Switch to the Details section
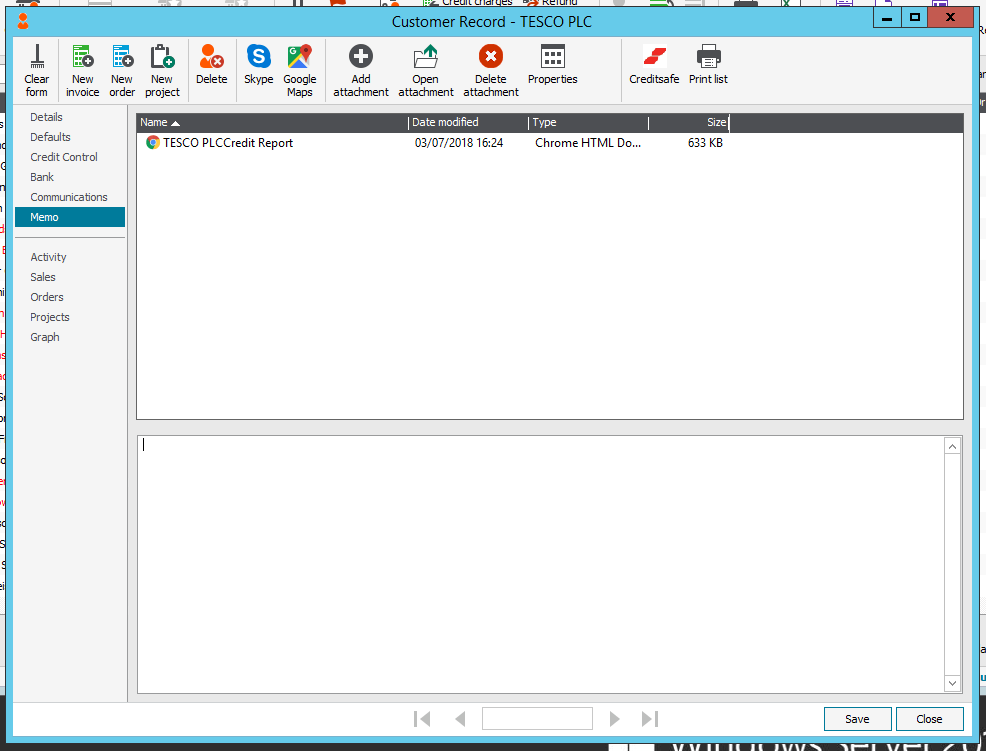 pyautogui.click(x=47, y=117)
